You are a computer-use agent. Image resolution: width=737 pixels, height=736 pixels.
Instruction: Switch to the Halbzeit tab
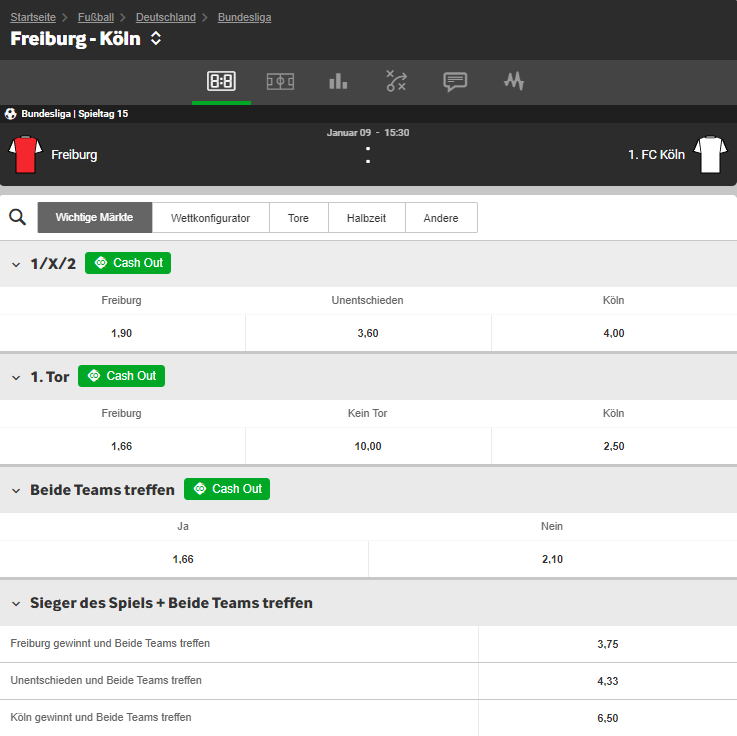[x=367, y=218]
